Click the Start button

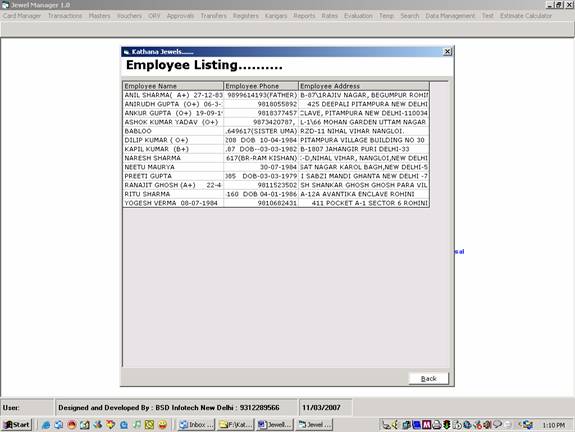(x=17, y=425)
